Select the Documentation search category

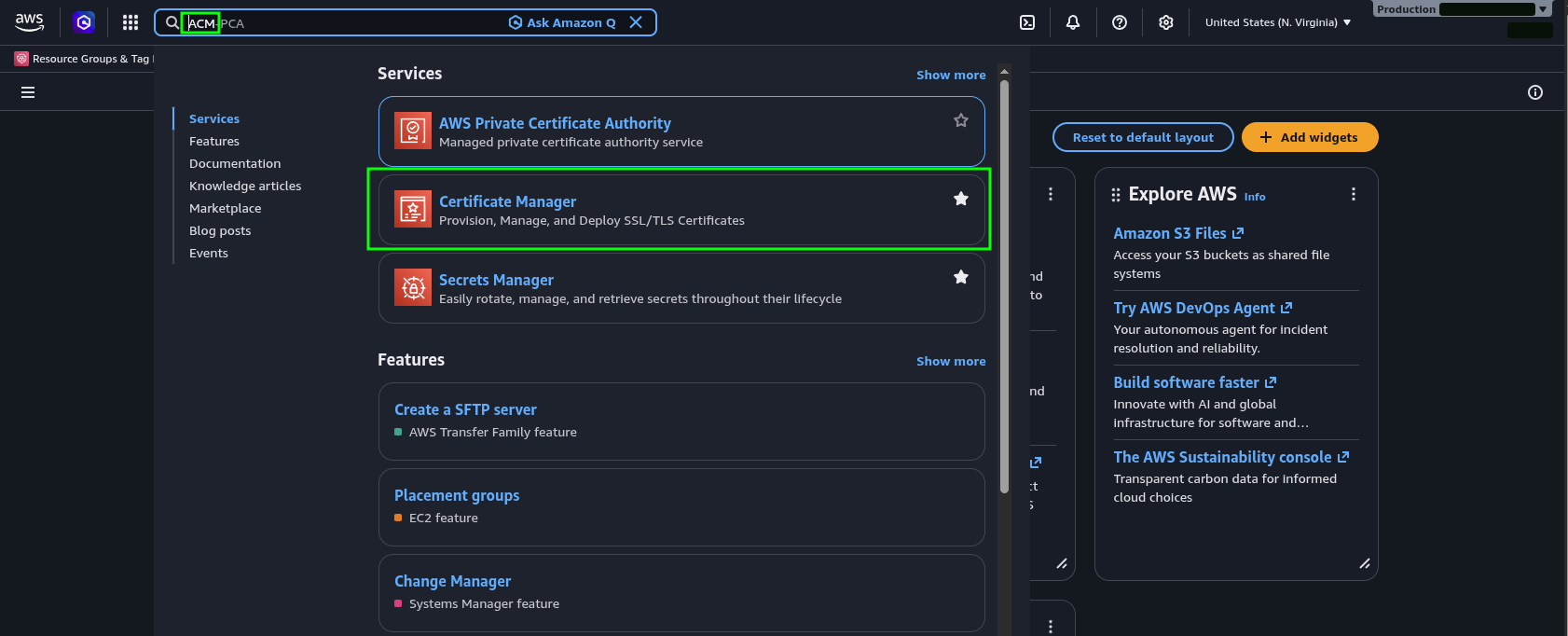(x=235, y=163)
